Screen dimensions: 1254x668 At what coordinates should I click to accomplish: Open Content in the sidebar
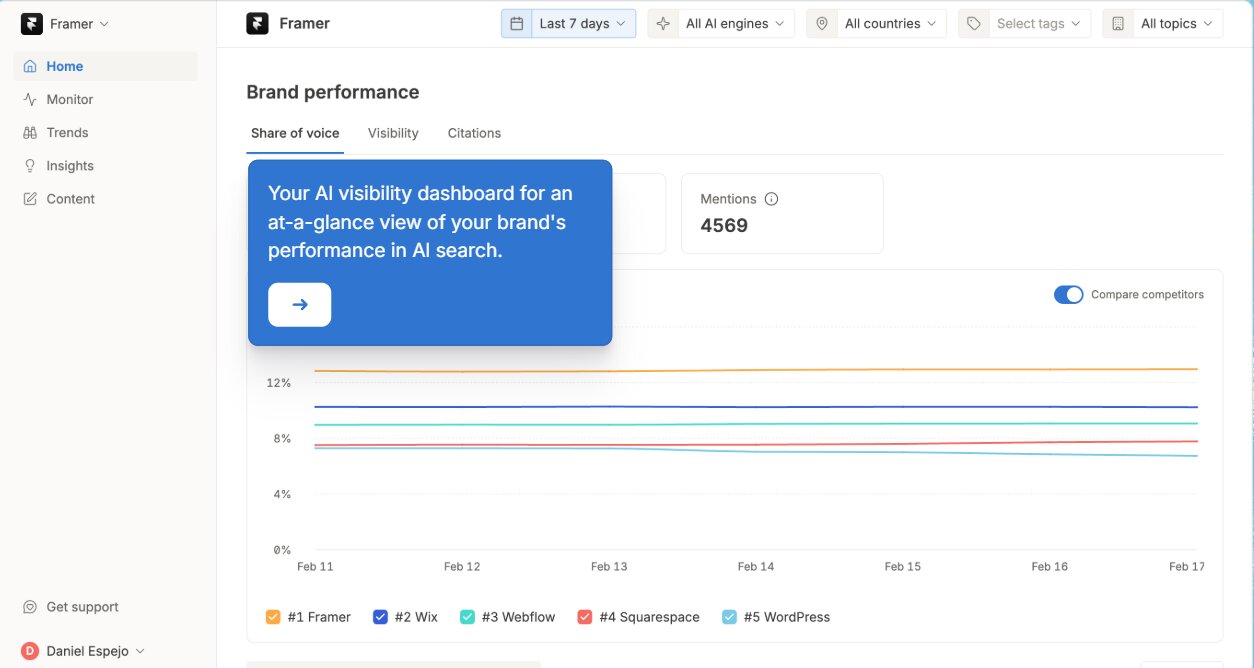[x=105, y=199]
